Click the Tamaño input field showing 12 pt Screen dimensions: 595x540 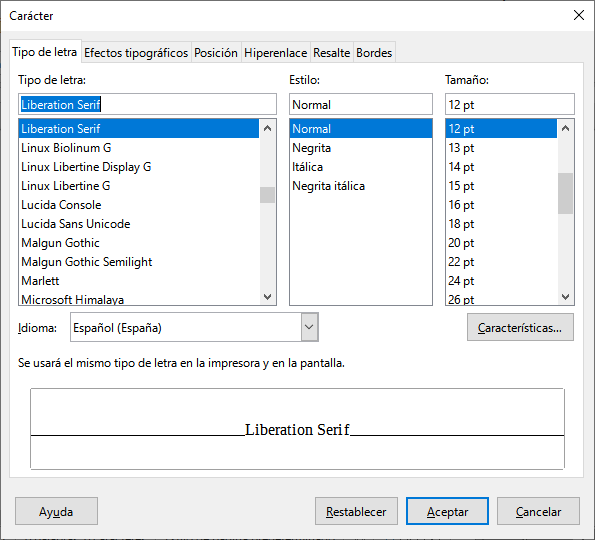[510, 104]
